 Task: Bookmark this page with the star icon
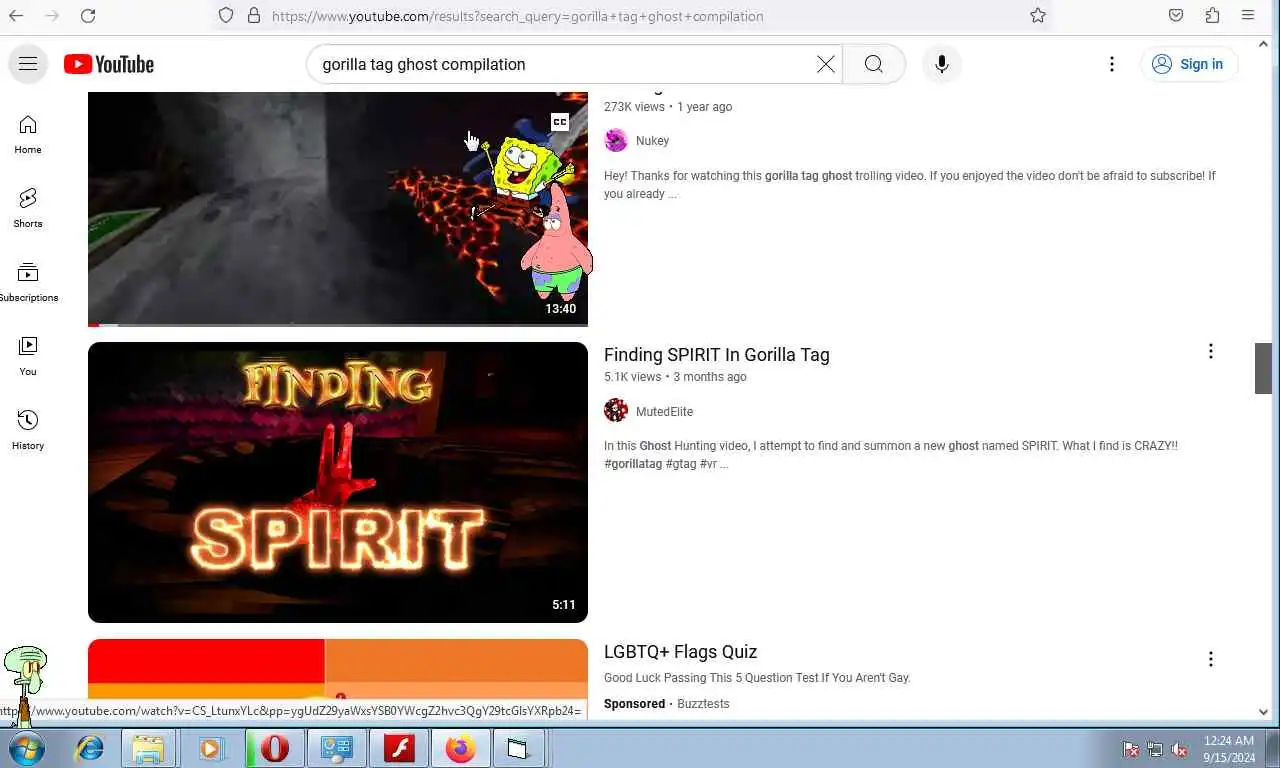tap(1038, 16)
